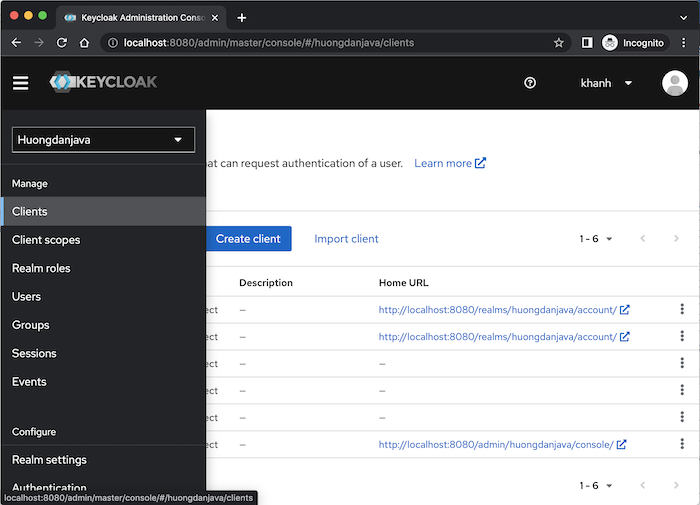This screenshot has width=700, height=505.
Task: Click the Manage section heading
Action: [29, 184]
